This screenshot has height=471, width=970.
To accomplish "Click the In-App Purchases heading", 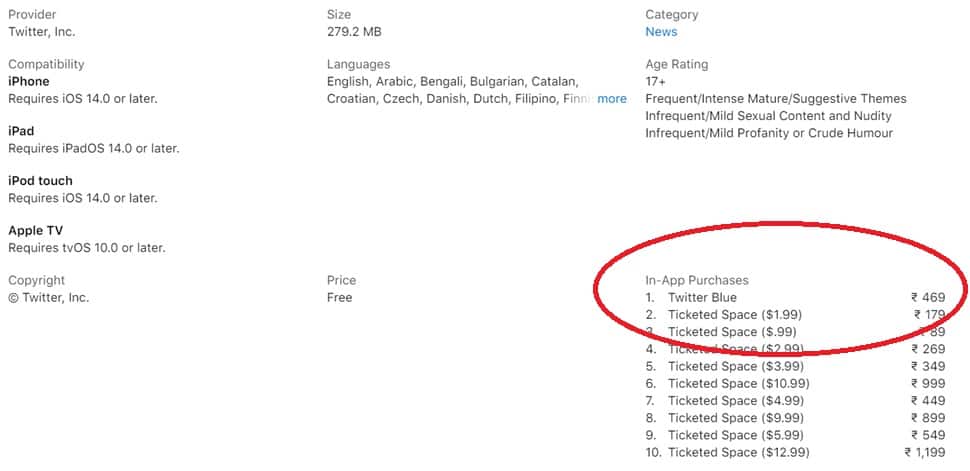I will click(697, 280).
